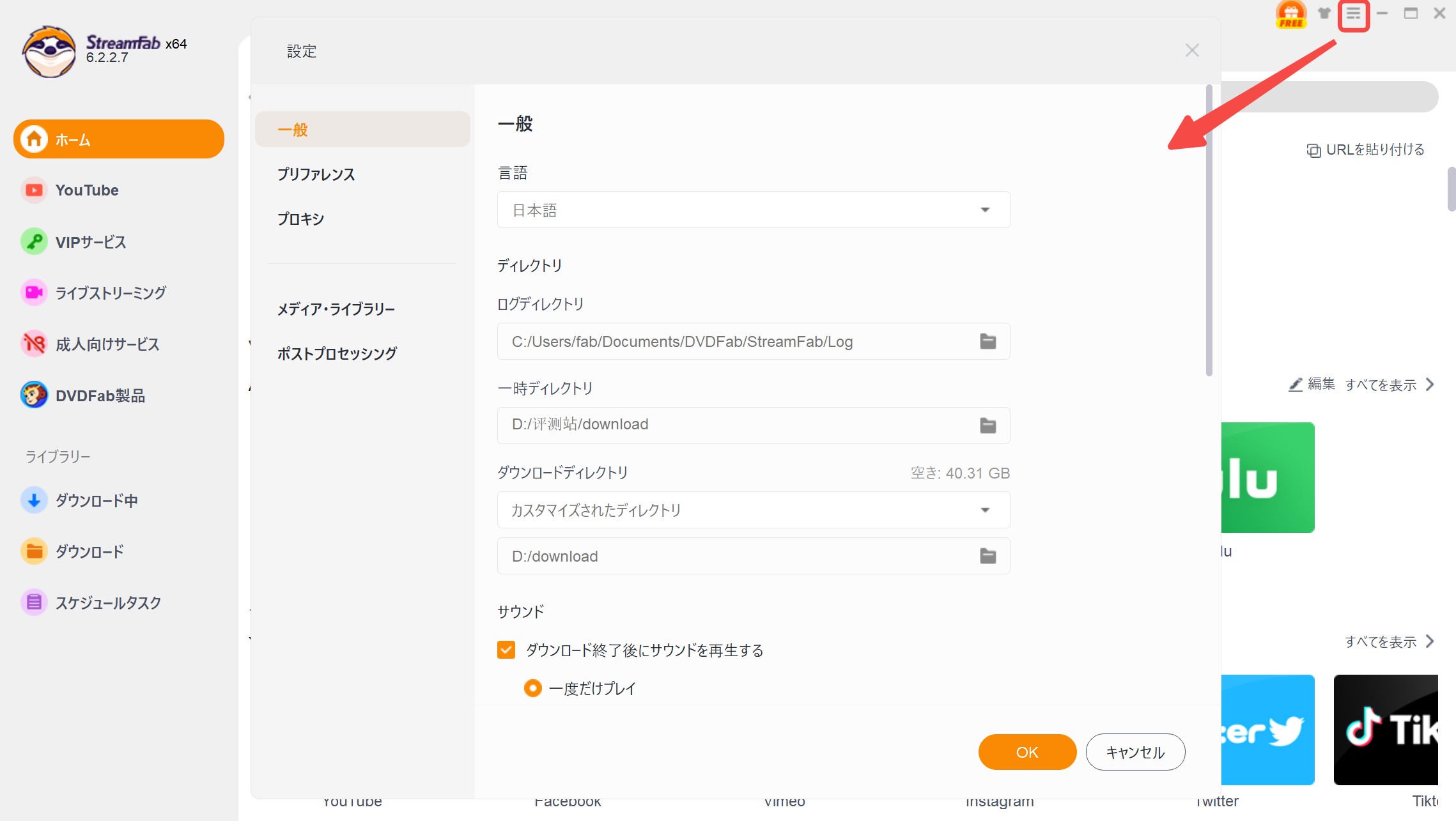Expand second すべてを表示 chevron above TikTok
Image resolution: width=1456 pixels, height=821 pixels.
pyautogui.click(x=1430, y=641)
